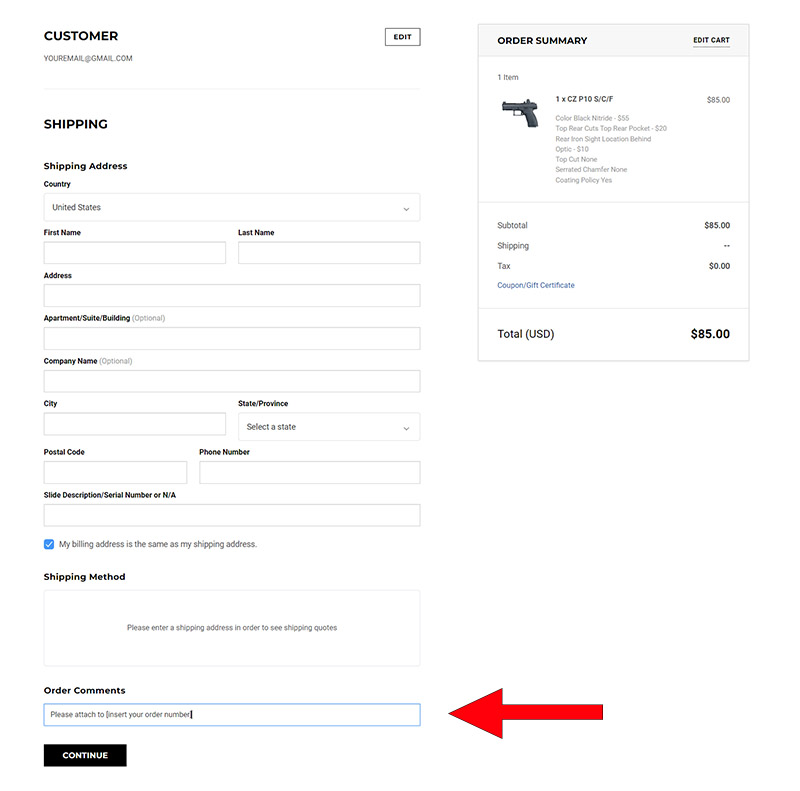Click the Address text field
Viewport: 800px width, 791px height.
point(231,296)
